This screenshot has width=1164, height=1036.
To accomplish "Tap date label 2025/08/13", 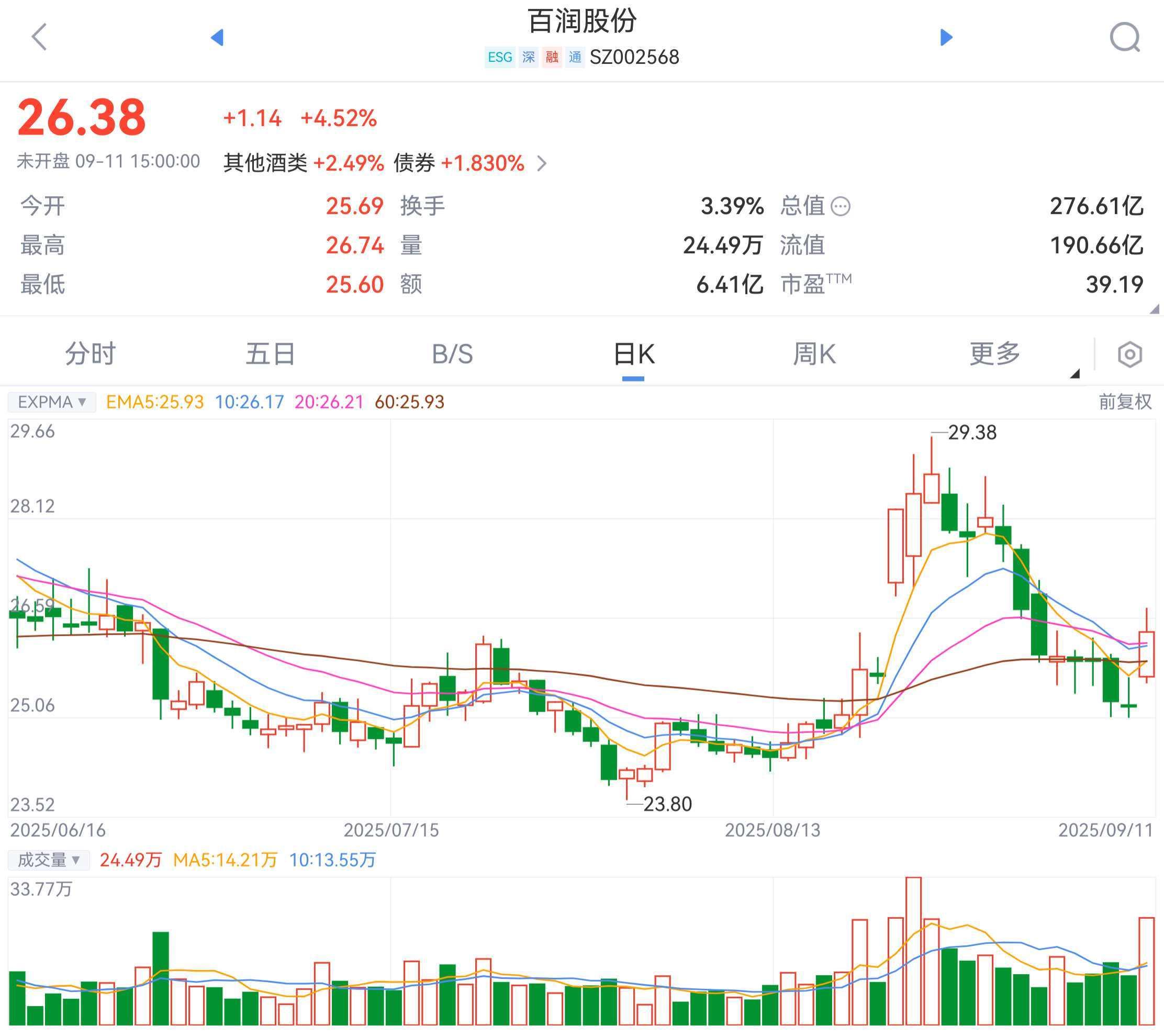I will [x=773, y=830].
